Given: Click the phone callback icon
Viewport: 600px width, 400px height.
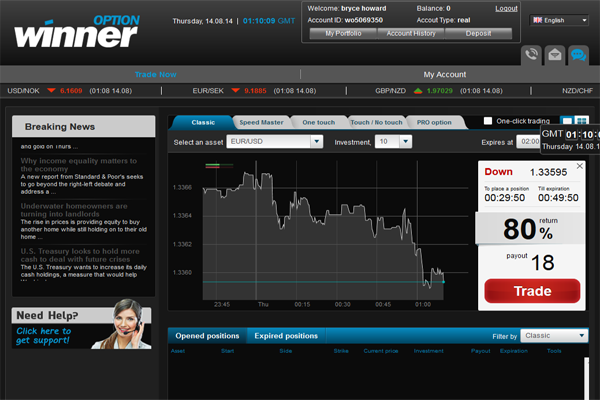Looking at the screenshot, I should 530,55.
